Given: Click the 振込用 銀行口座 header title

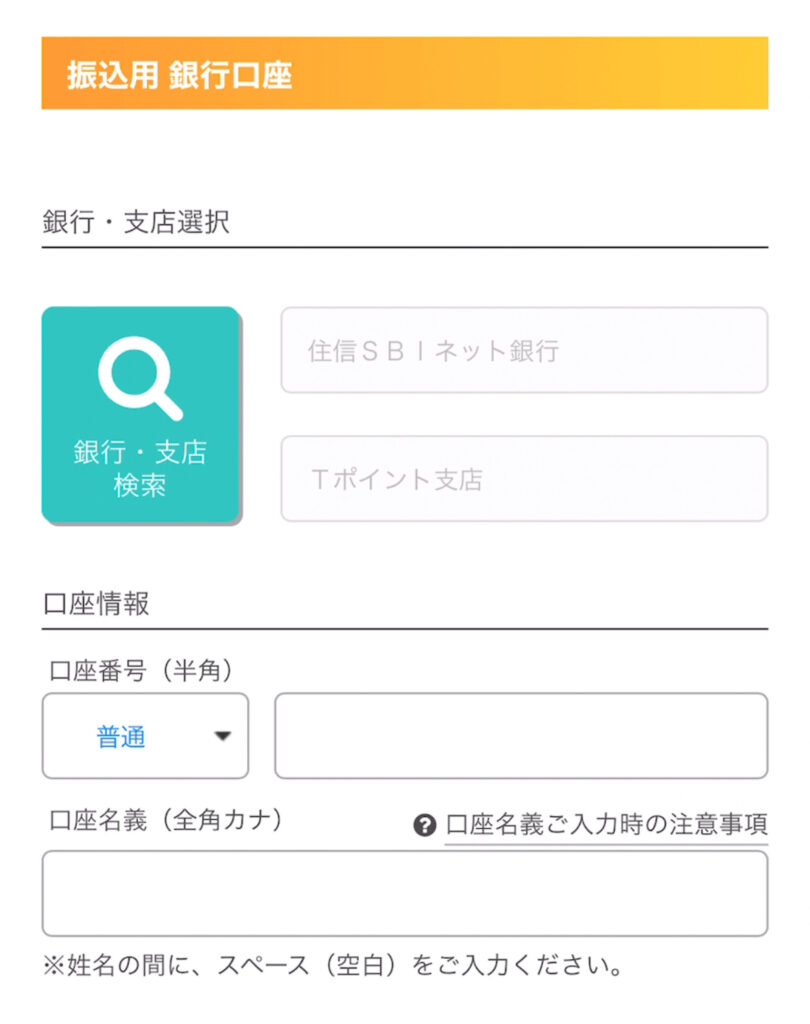Looking at the screenshot, I should point(180,75).
